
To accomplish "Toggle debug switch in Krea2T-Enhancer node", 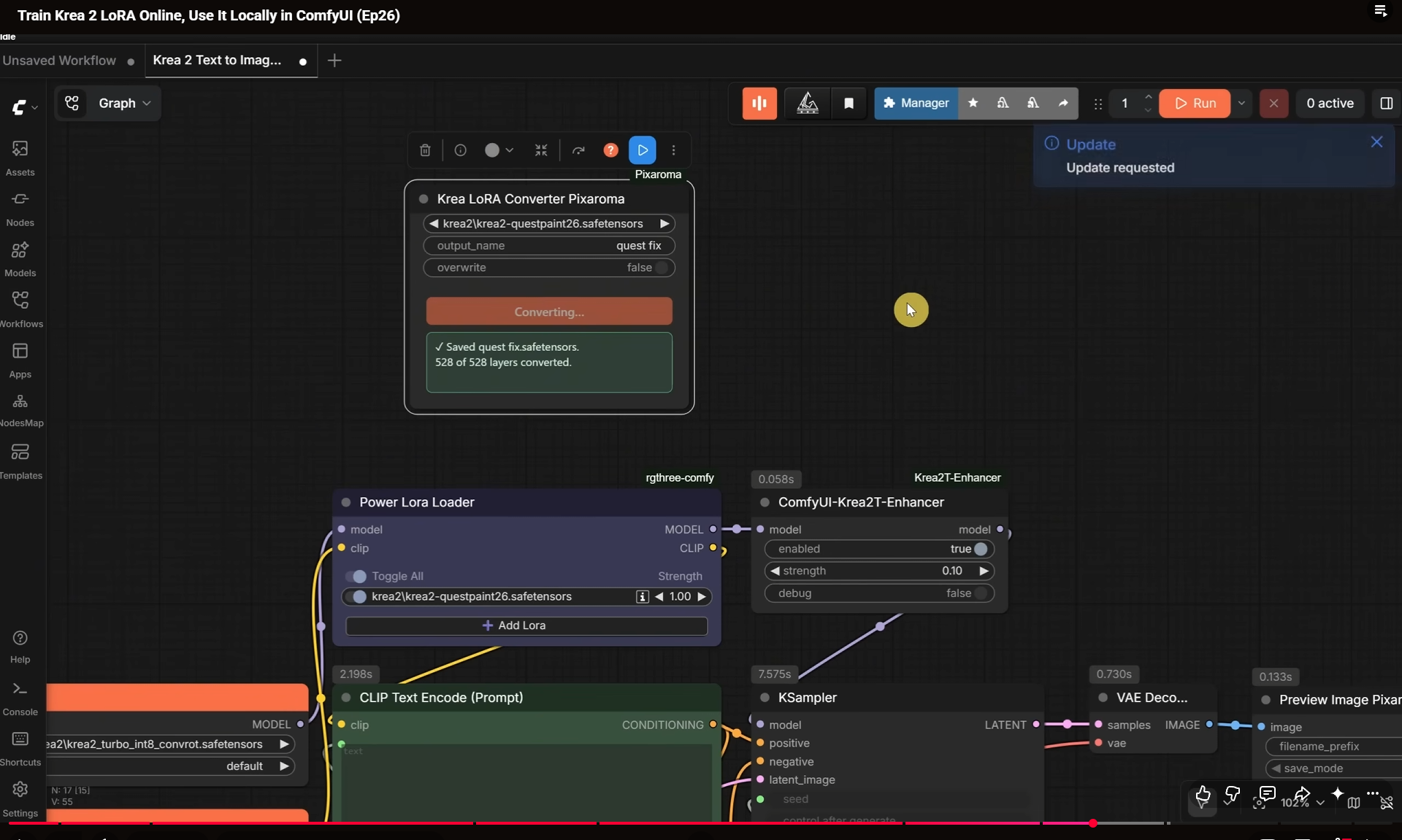I will click(980, 593).
